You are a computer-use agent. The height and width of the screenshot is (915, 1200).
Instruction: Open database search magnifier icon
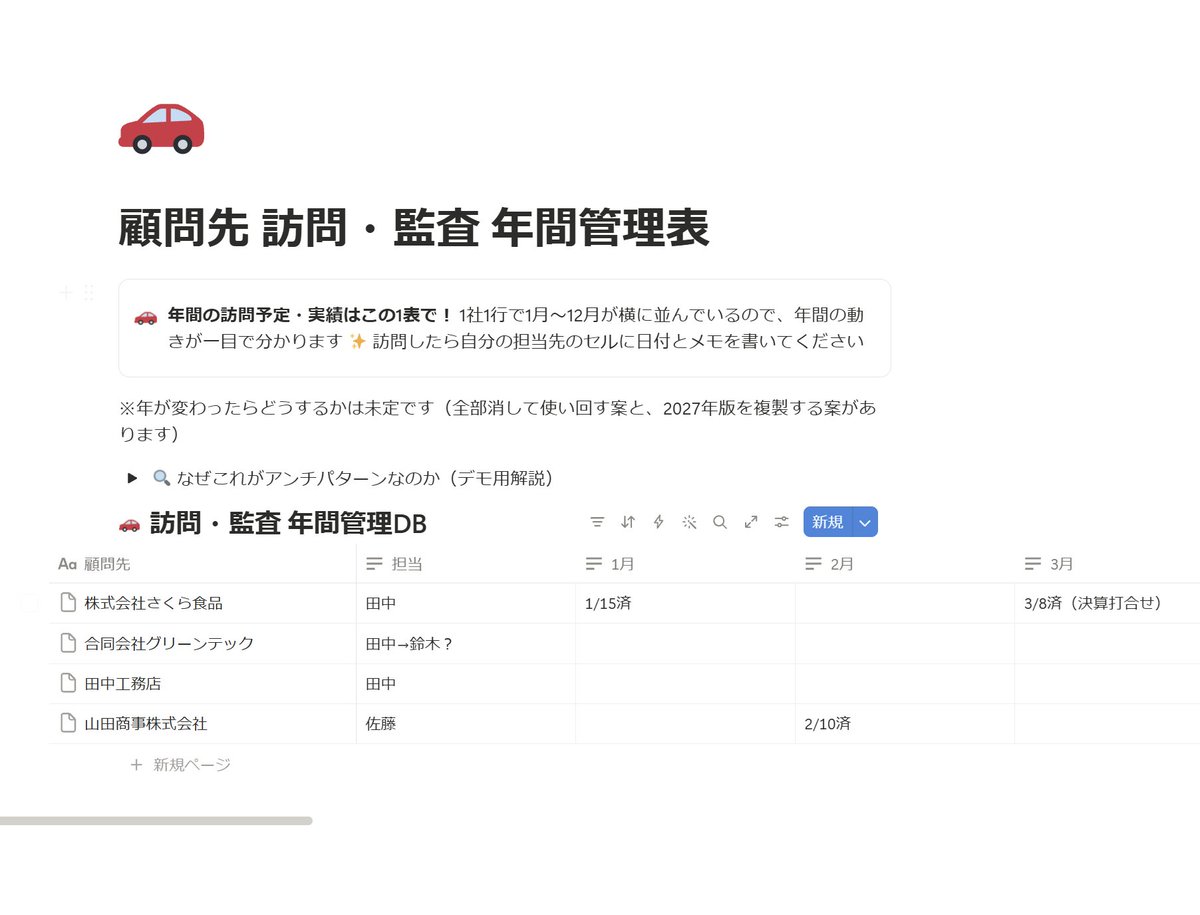720,522
